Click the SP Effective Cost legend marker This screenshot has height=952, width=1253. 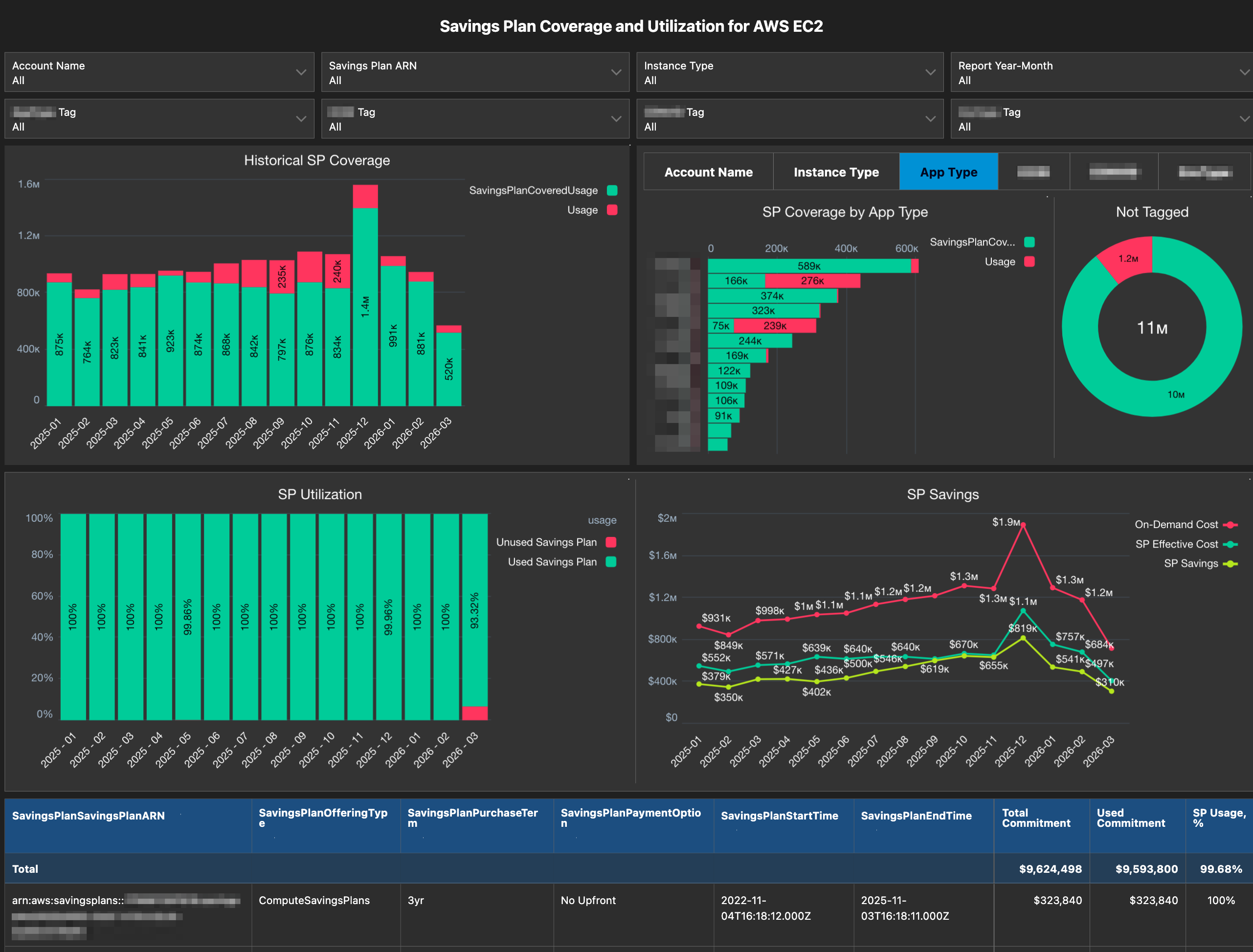1231,544
